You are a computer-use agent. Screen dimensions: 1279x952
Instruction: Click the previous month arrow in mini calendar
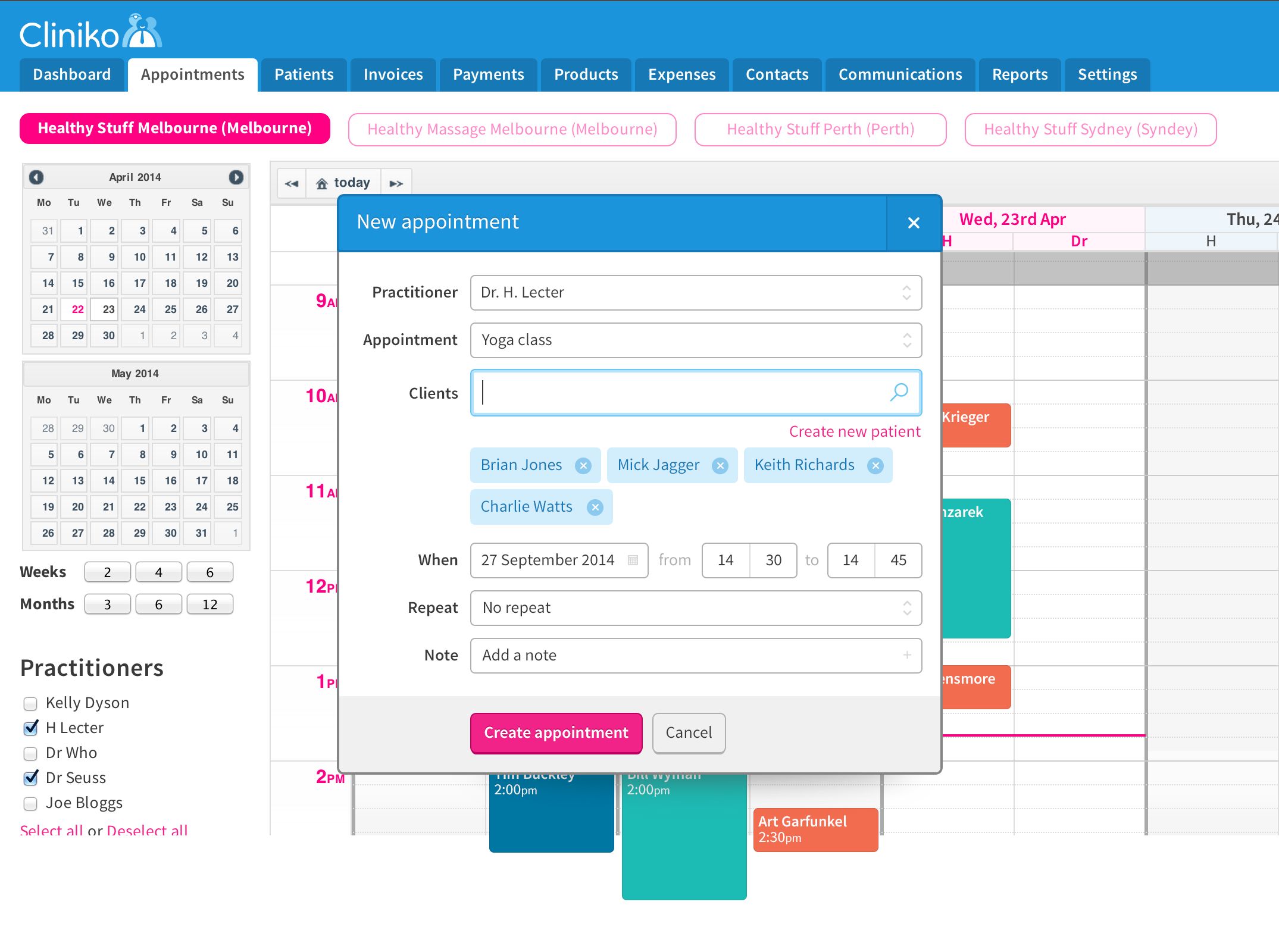36,177
